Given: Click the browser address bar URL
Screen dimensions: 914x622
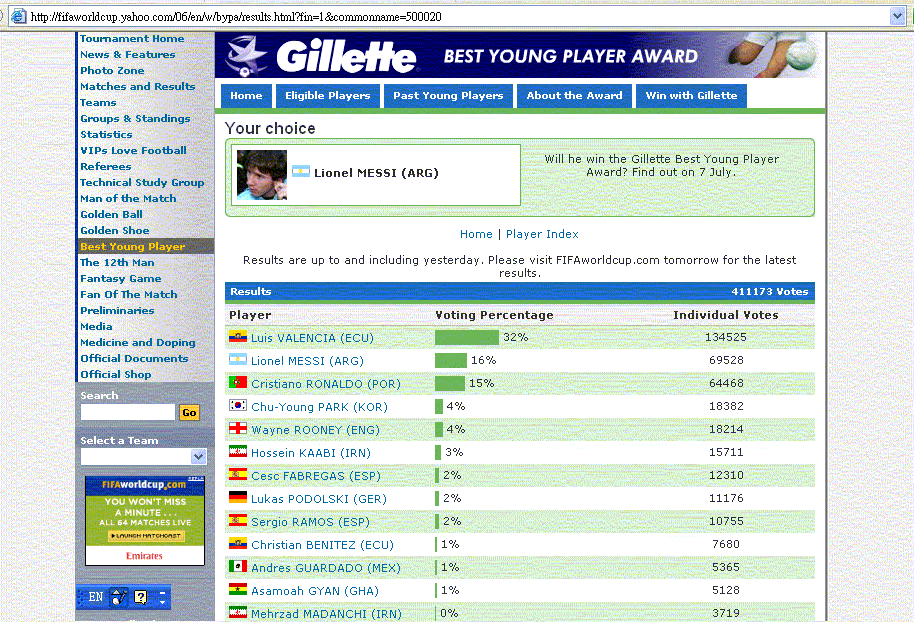Looking at the screenshot, I should pyautogui.click(x=236, y=16).
